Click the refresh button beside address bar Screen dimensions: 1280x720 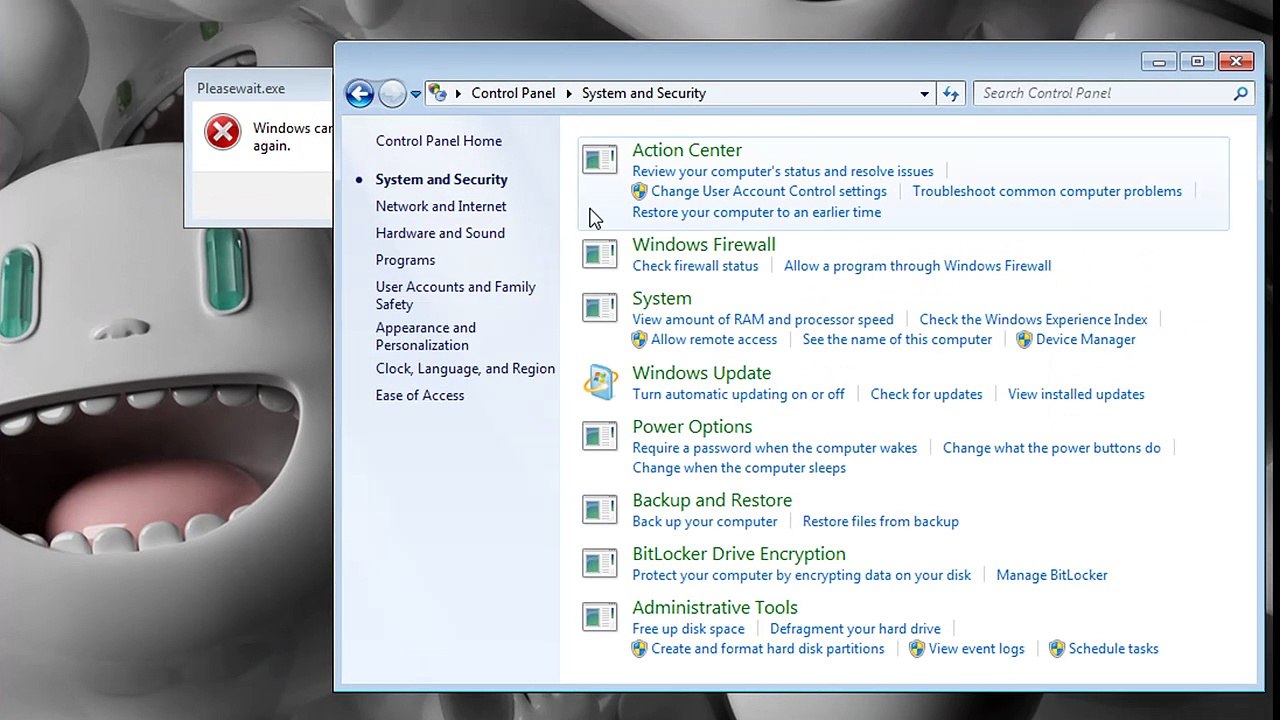coord(951,93)
